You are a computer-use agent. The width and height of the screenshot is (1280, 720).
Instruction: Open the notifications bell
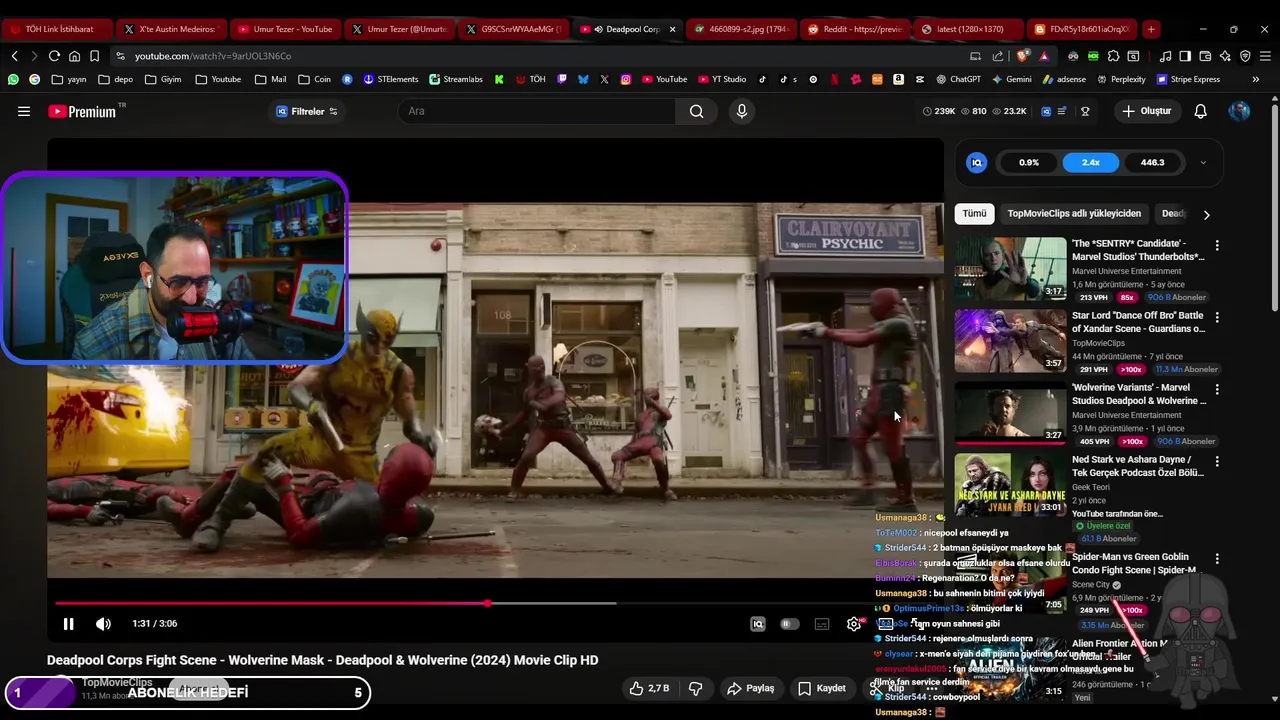click(1200, 111)
